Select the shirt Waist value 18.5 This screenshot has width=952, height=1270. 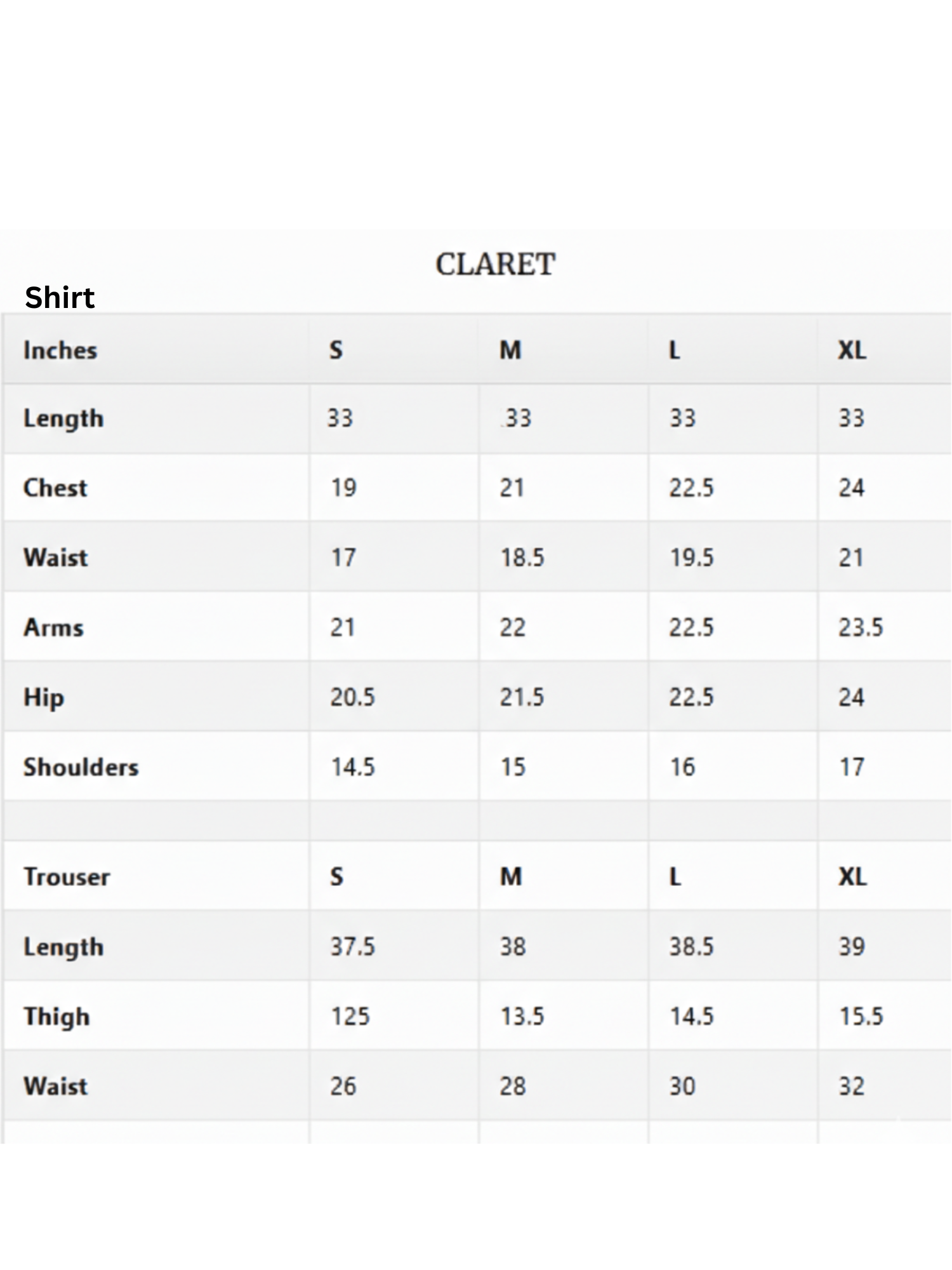(x=522, y=558)
